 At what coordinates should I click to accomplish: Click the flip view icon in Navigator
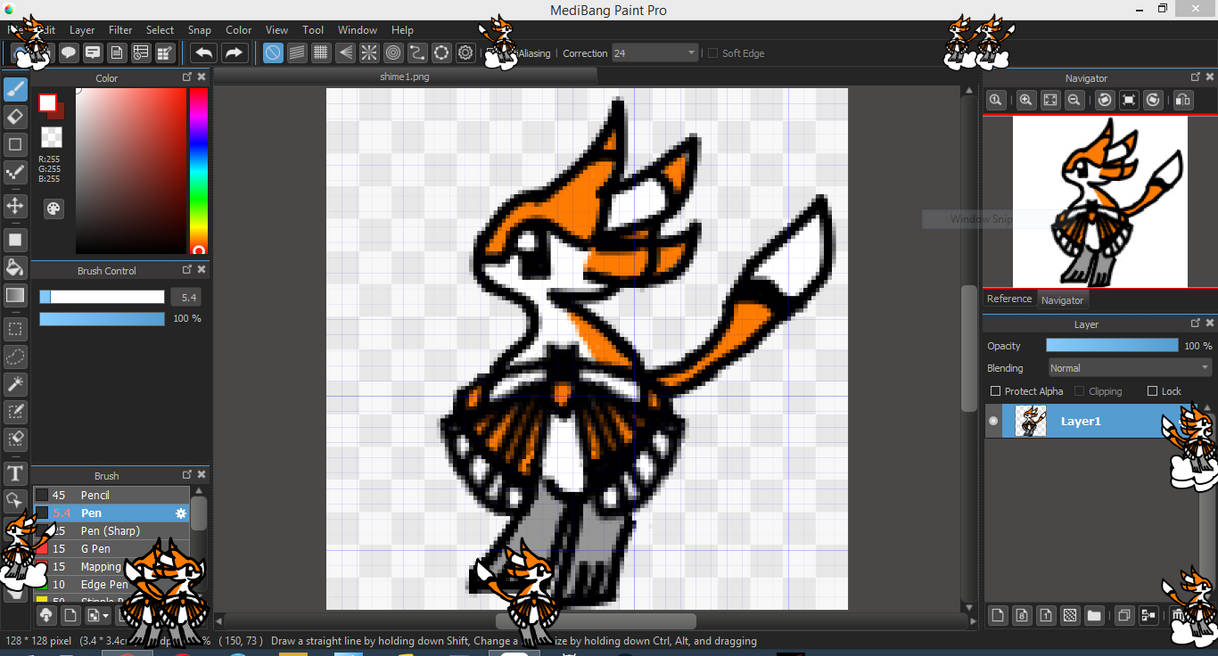tap(1183, 100)
